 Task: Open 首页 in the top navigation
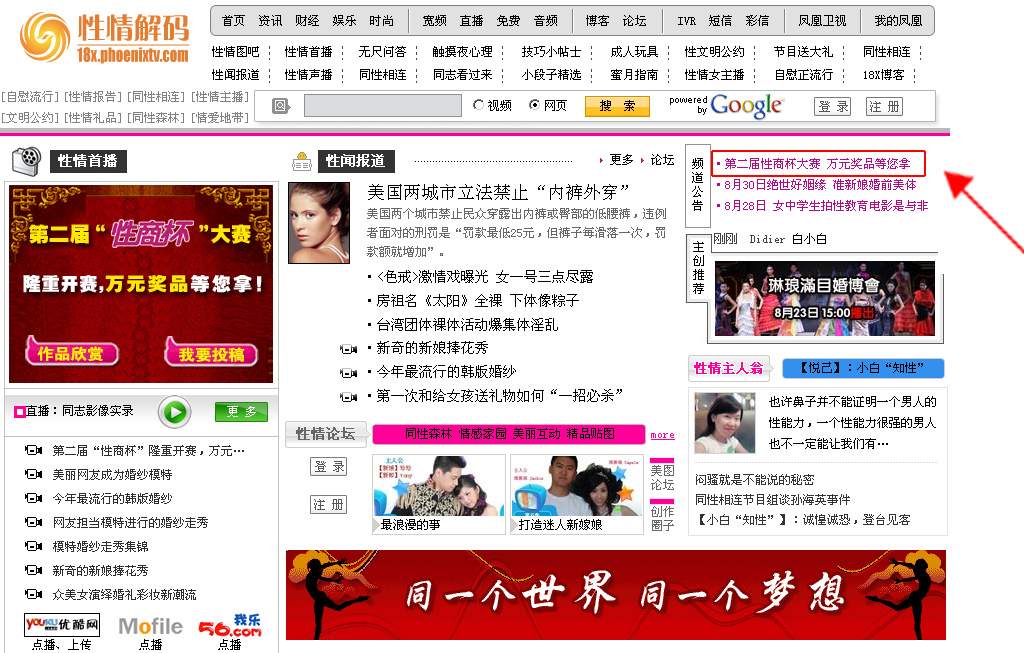point(233,21)
